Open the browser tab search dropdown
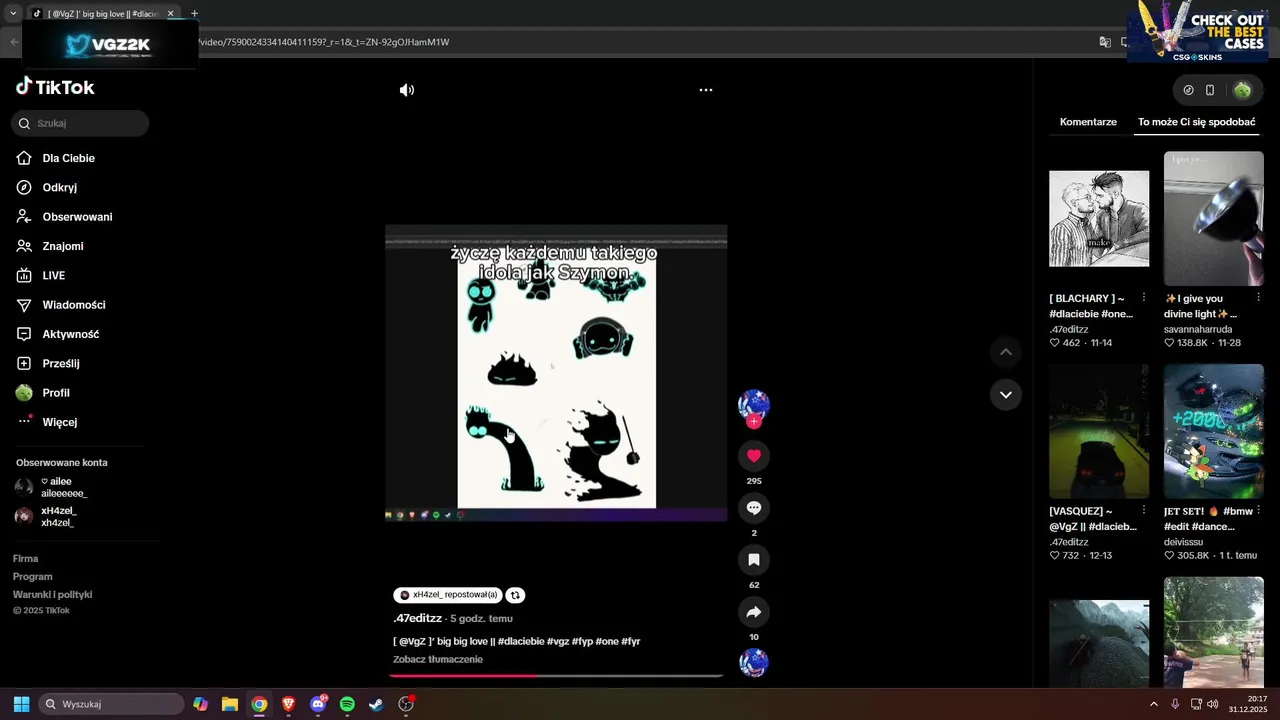The height and width of the screenshot is (720, 1280). [x=13, y=13]
